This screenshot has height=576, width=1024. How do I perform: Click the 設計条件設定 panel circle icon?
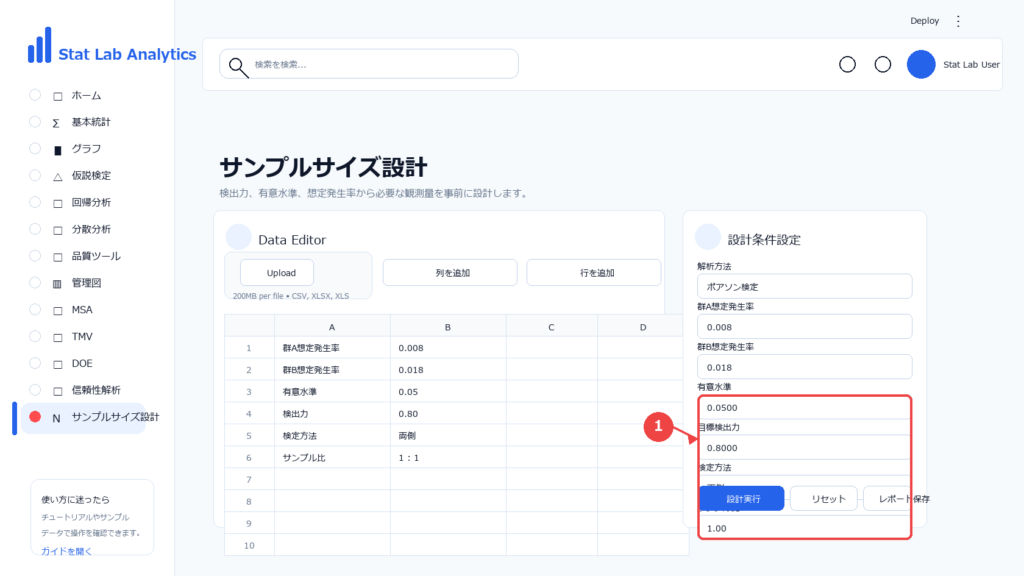pos(707,237)
